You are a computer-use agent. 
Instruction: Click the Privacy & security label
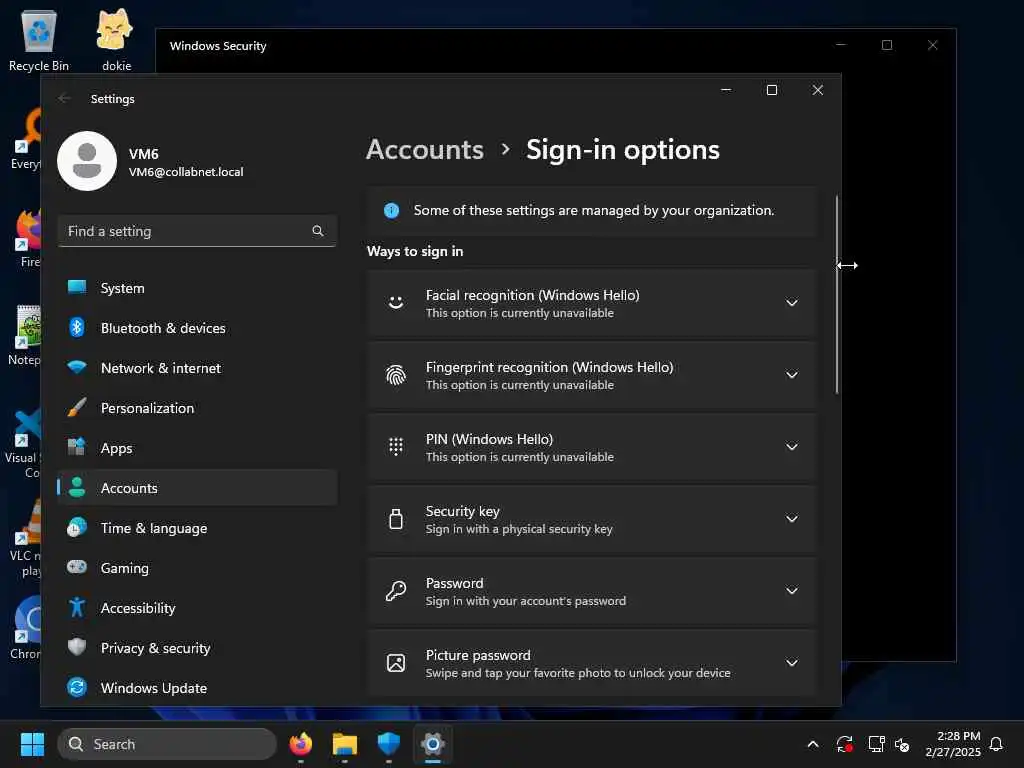[155, 648]
